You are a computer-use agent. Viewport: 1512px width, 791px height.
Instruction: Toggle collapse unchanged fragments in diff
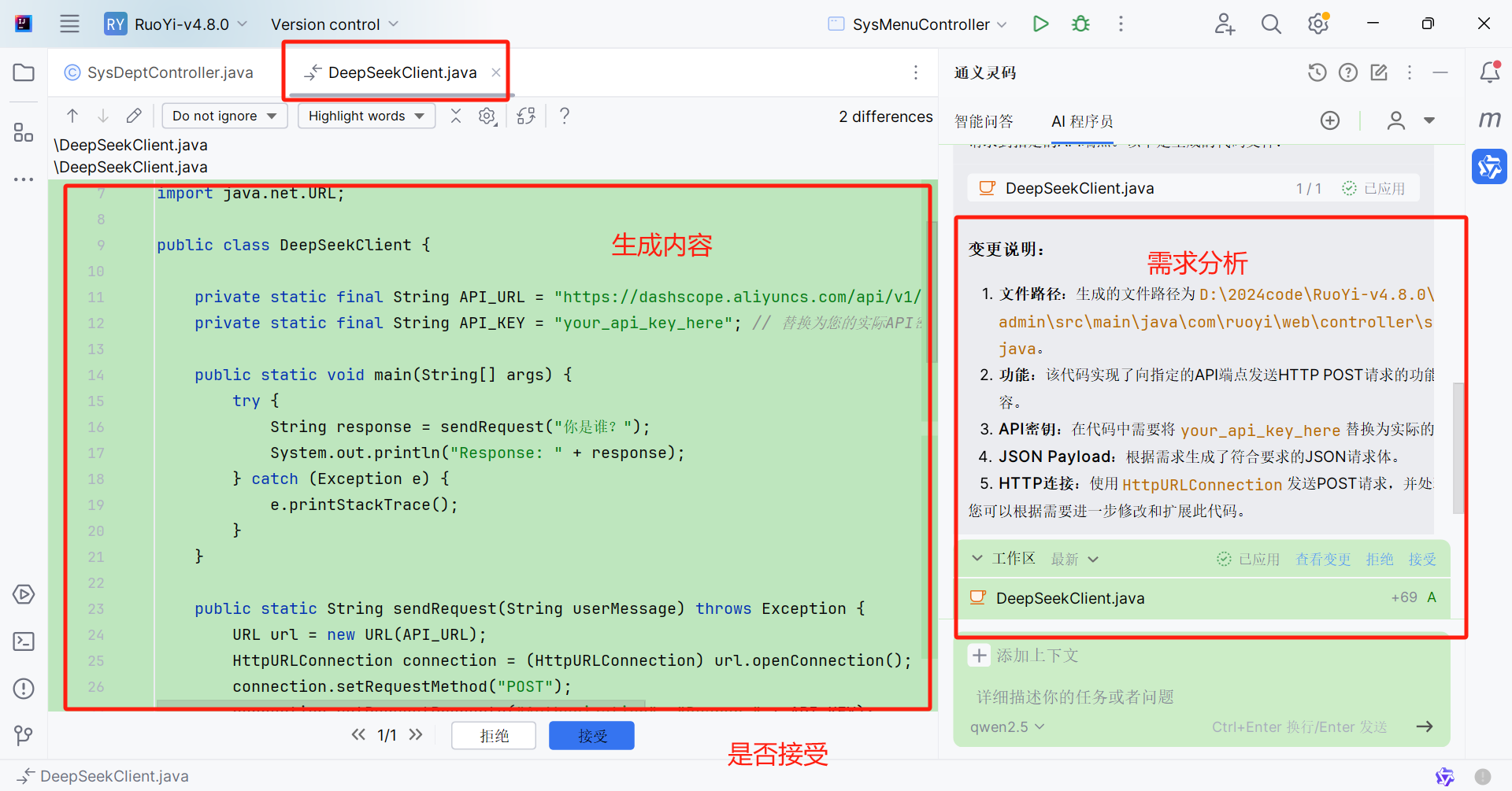[456, 116]
